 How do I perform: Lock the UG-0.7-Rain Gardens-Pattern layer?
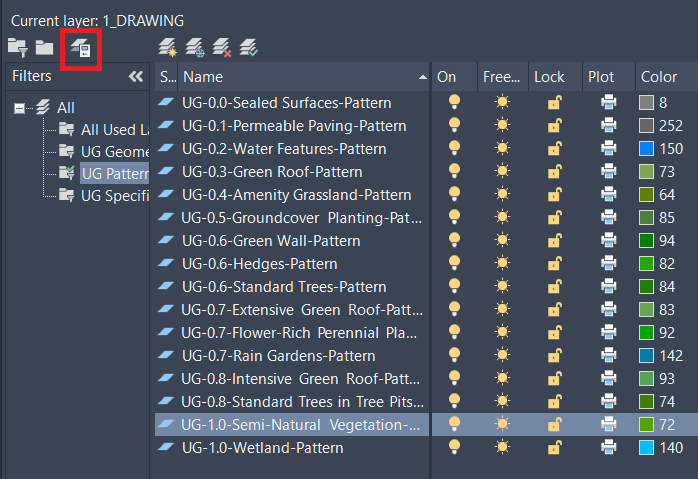click(x=553, y=356)
